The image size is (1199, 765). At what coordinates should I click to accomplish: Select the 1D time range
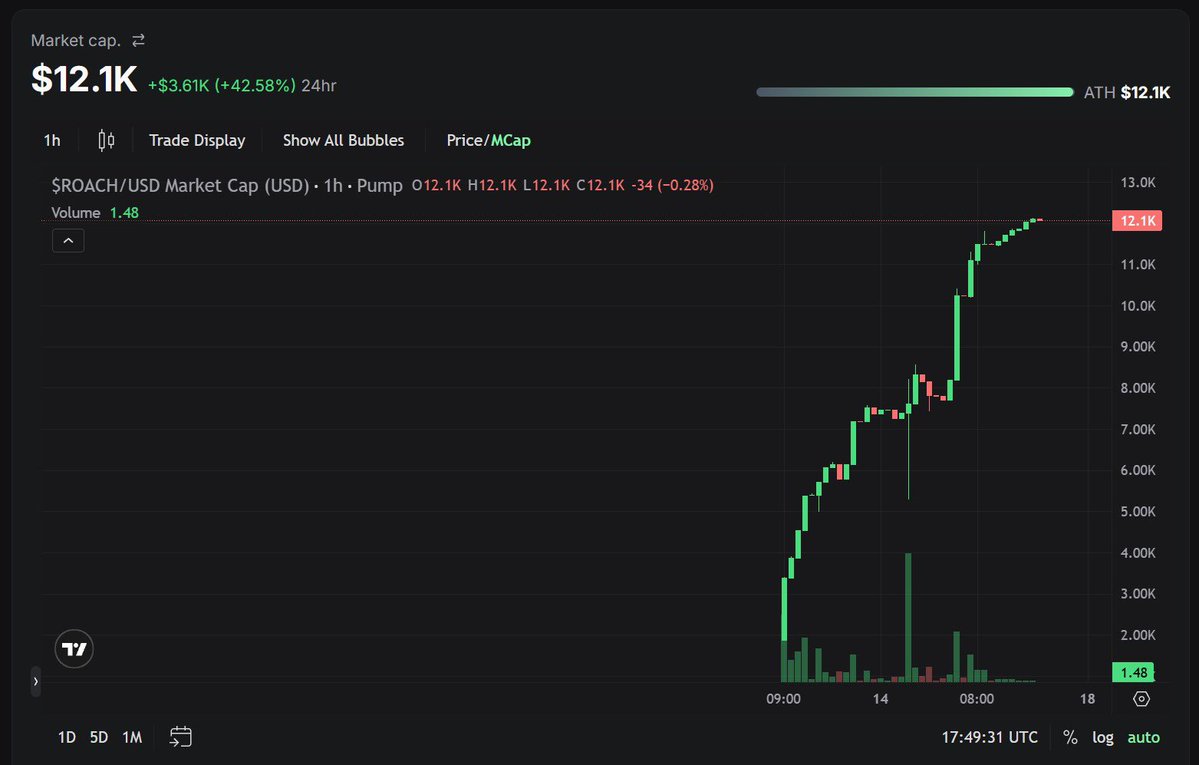(67, 737)
